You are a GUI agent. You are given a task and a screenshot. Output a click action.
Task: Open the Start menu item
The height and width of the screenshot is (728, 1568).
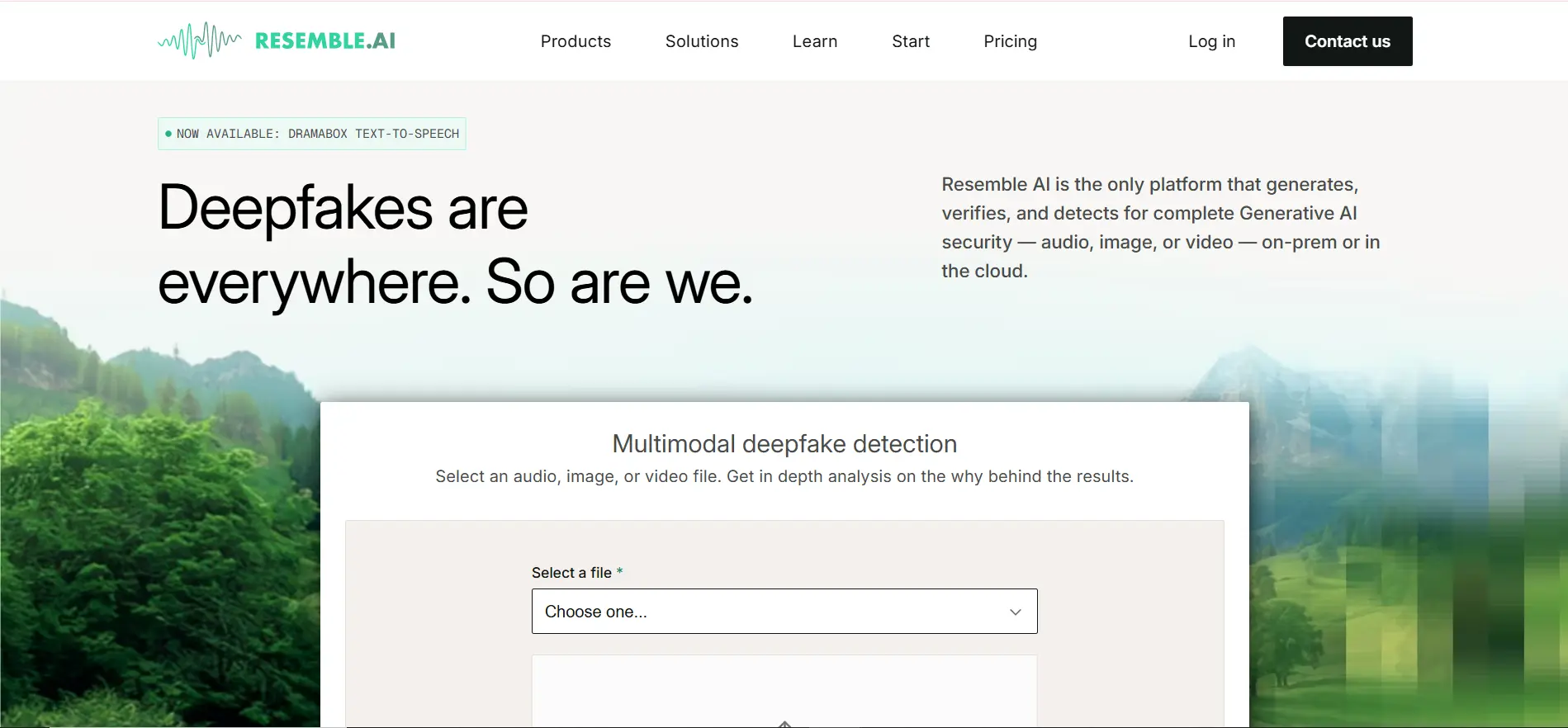911,41
